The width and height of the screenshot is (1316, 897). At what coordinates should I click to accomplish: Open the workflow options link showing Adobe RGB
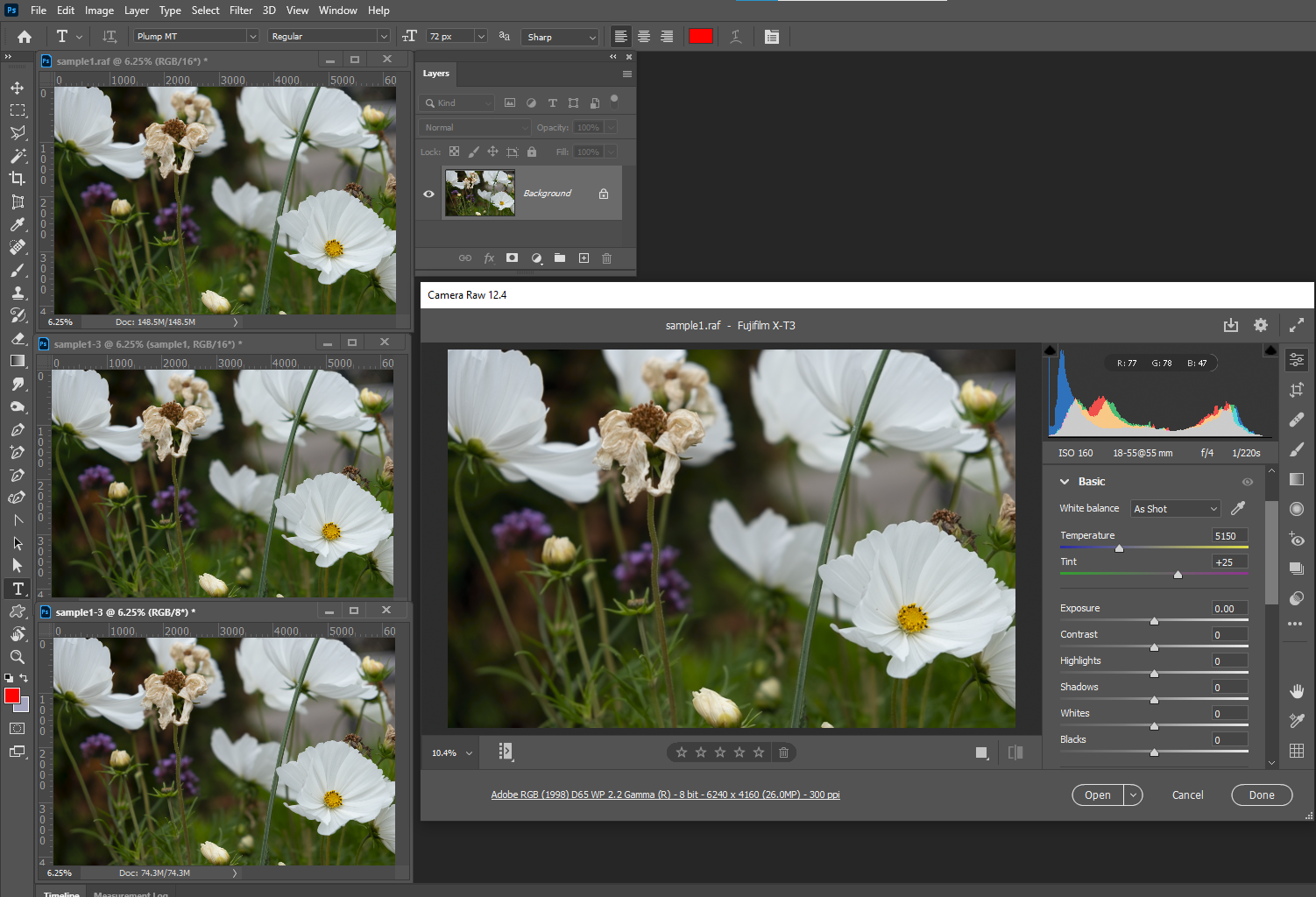665,795
